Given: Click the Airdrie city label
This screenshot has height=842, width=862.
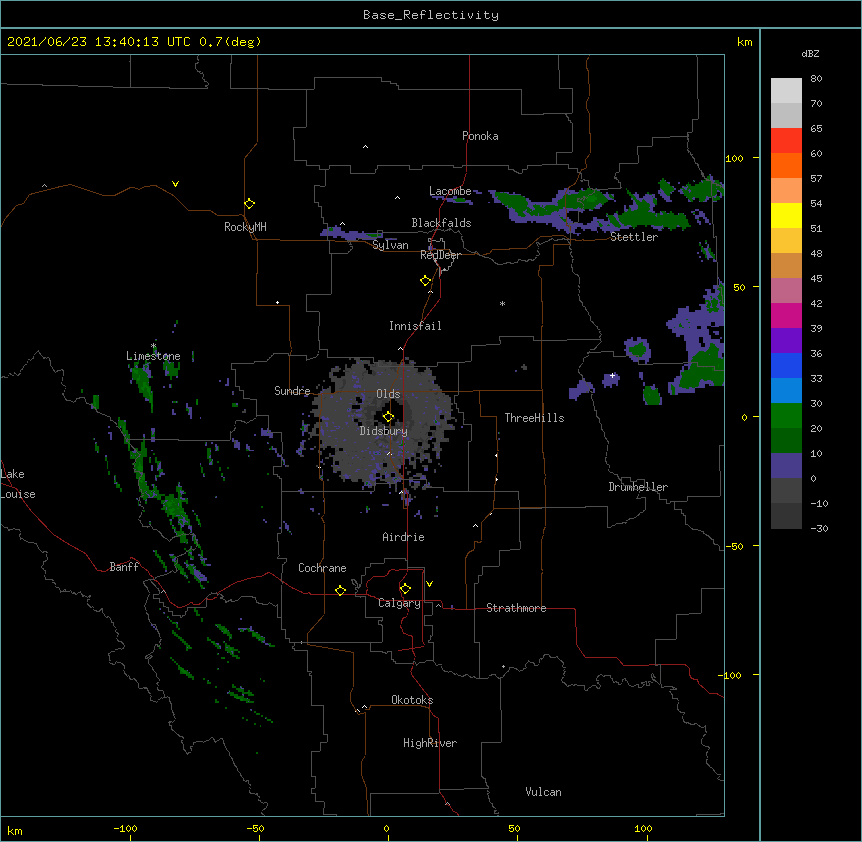Looking at the screenshot, I should tap(403, 537).
